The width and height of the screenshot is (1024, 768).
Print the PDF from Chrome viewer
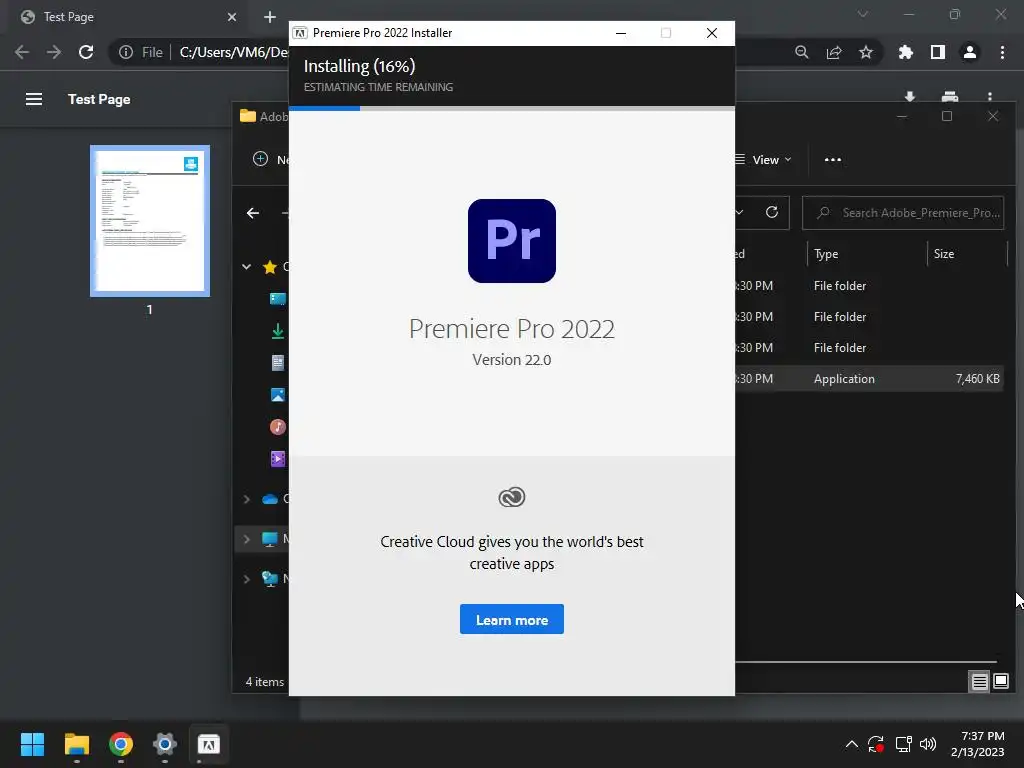[x=950, y=97]
